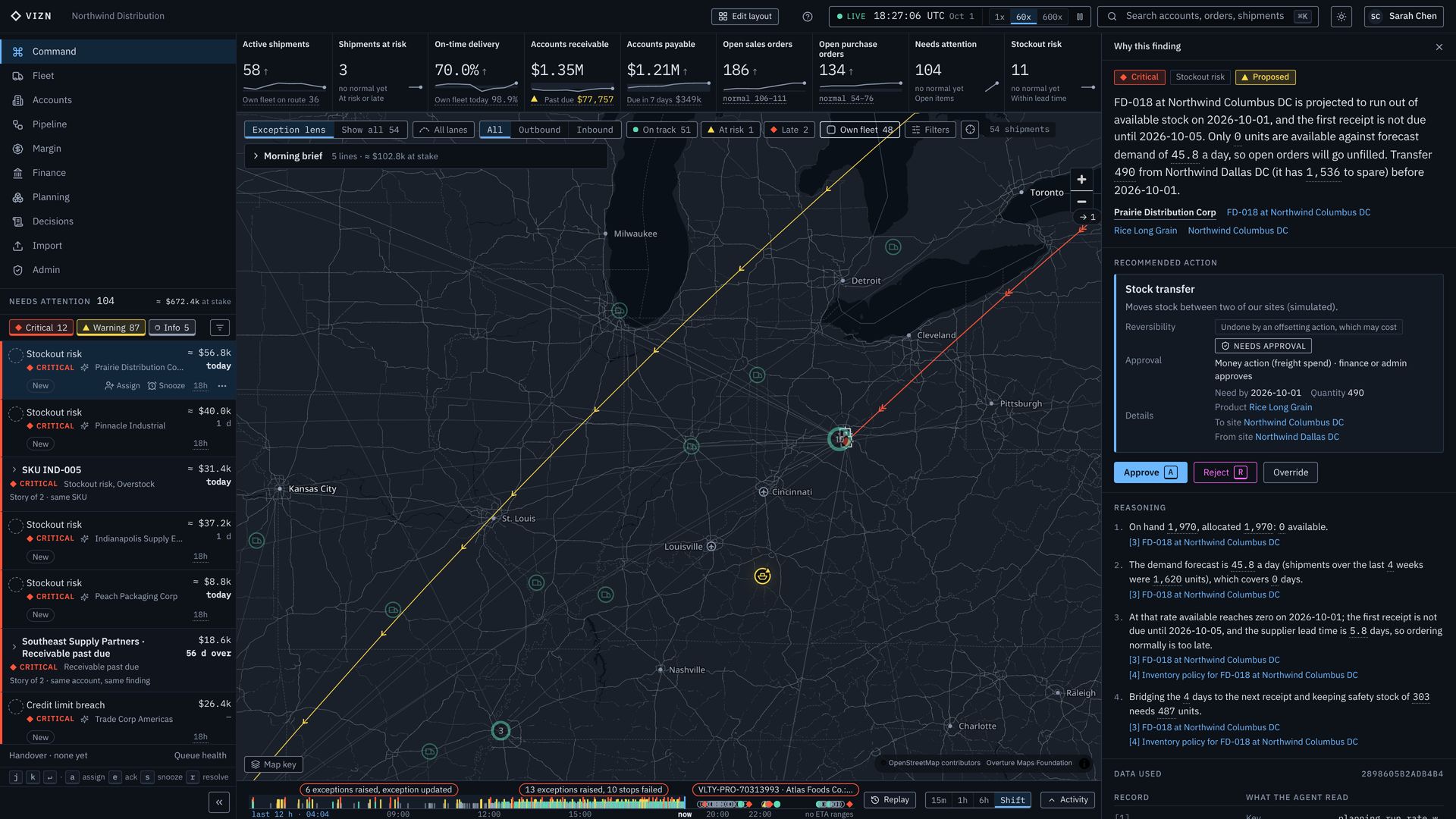Click cluster marker 3 on map
Viewport: 1456px width, 819px height.
500,731
